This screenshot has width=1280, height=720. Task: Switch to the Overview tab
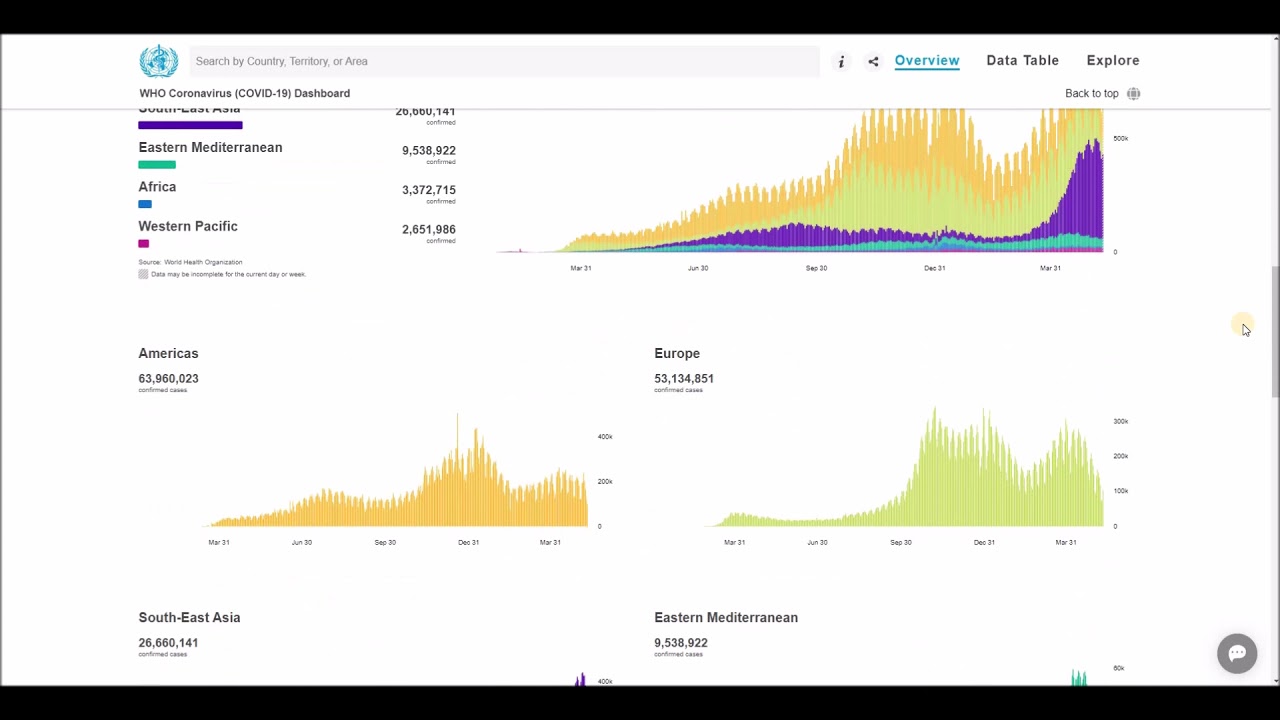click(x=927, y=61)
